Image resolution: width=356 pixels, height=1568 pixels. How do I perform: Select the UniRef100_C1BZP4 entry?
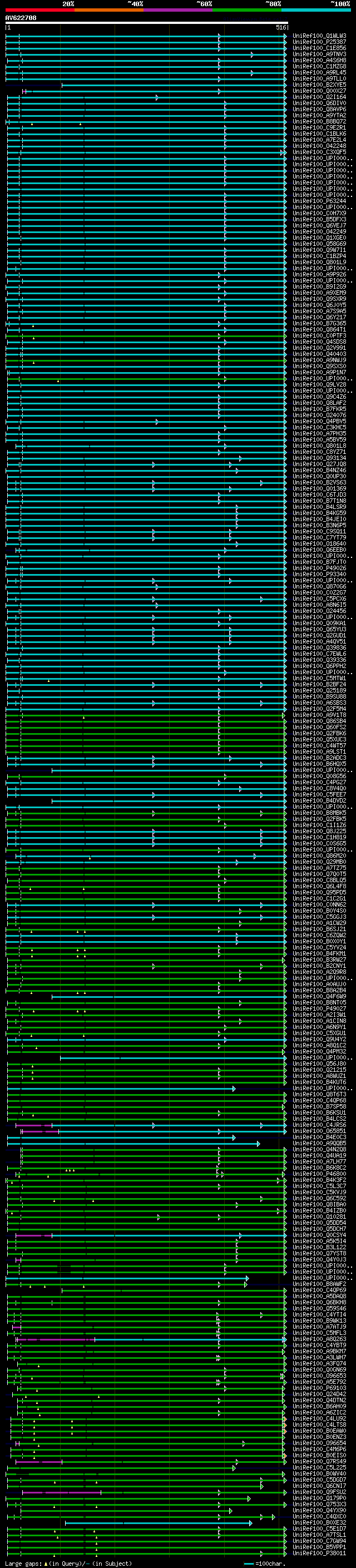[x=319, y=256]
